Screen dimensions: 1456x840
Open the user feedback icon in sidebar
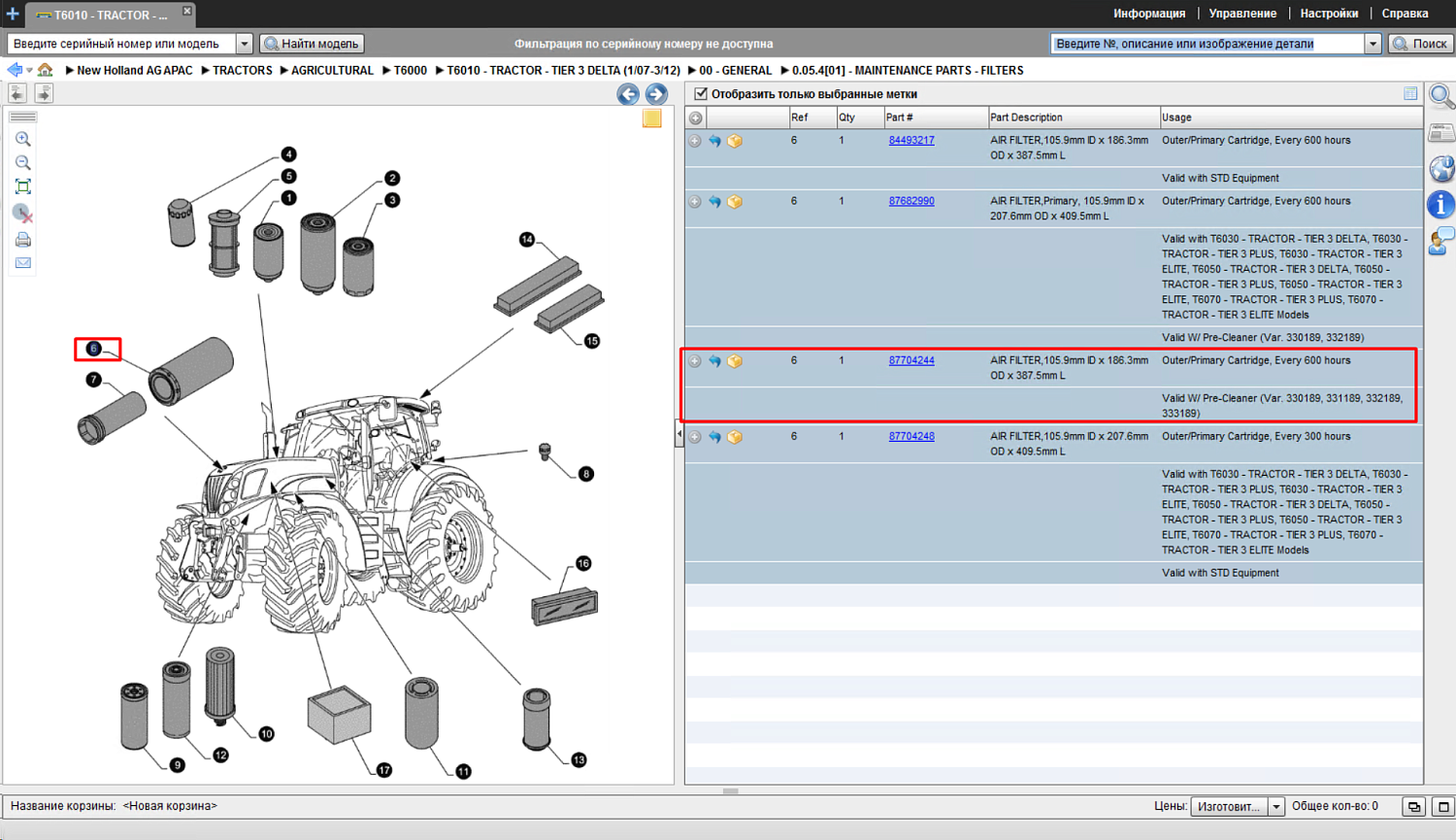[1441, 241]
